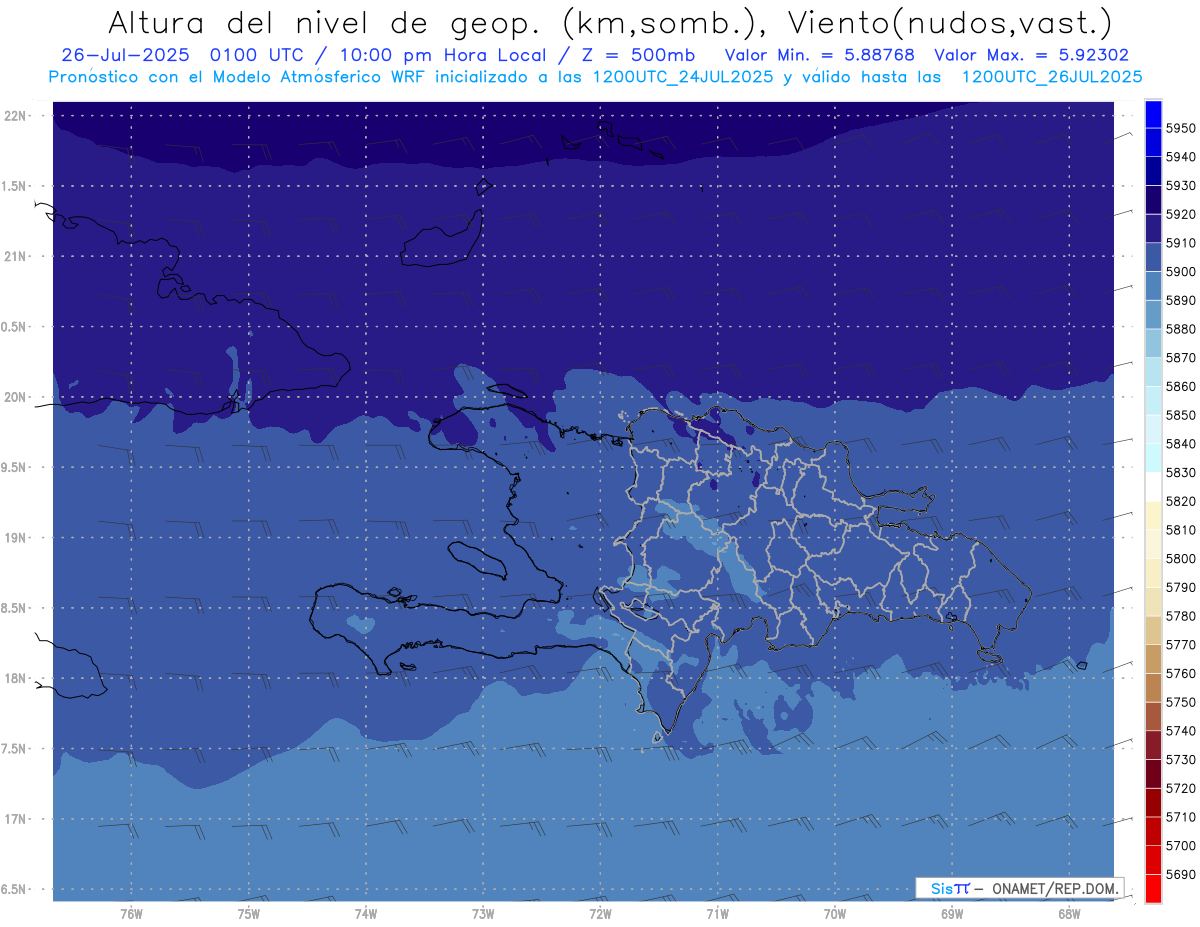Screen dimensions: 1200x927
Task: Click the 5880 legend value
Action: [1180, 329]
